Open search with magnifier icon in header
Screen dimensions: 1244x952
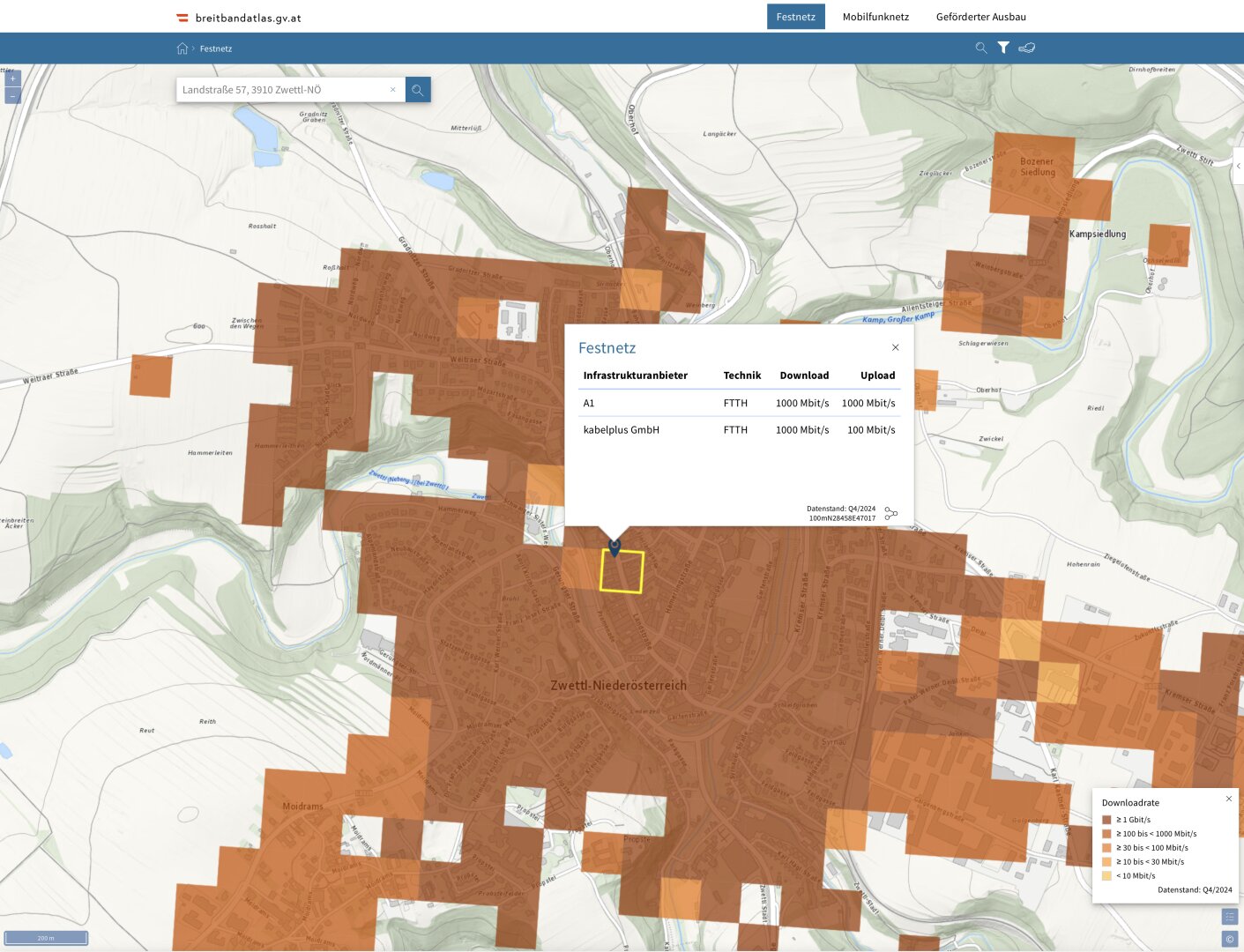(x=981, y=48)
